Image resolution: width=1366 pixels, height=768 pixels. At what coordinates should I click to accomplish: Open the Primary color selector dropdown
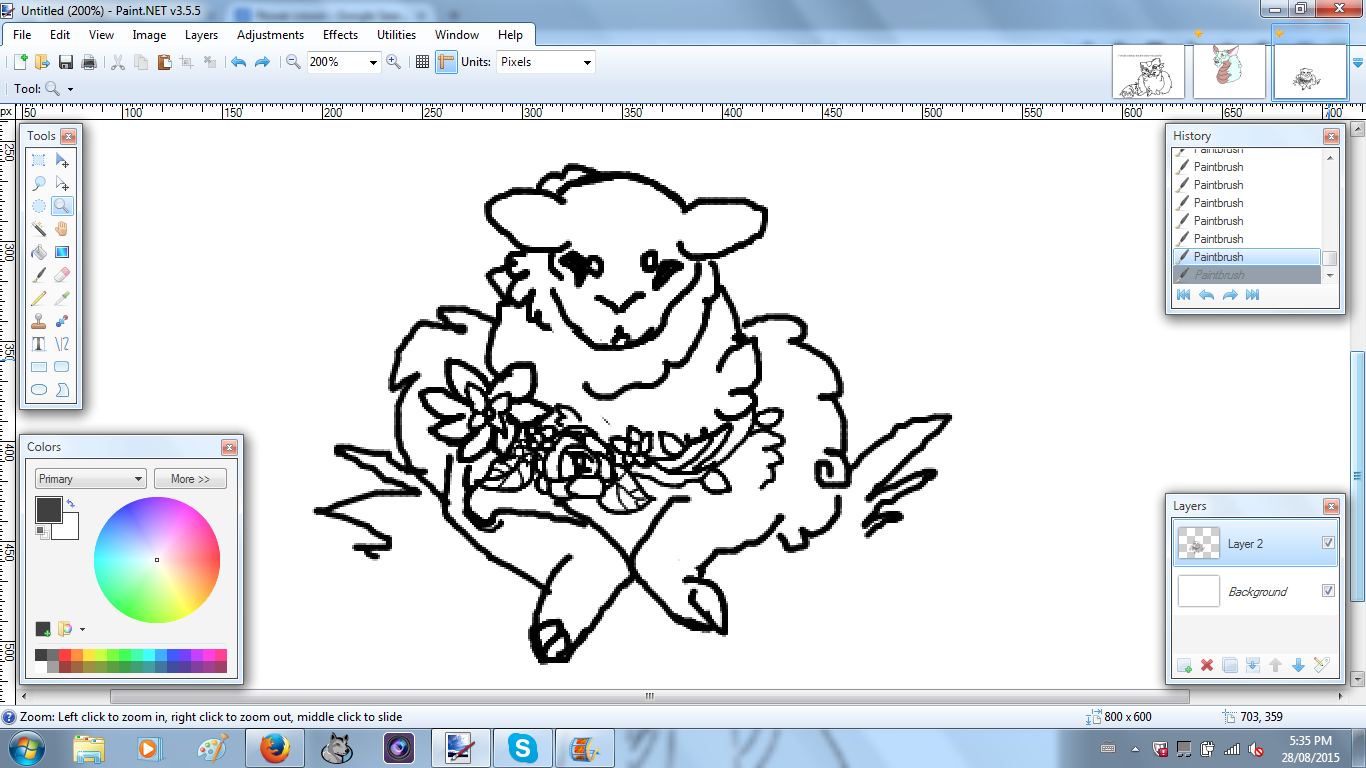pyautogui.click(x=91, y=479)
